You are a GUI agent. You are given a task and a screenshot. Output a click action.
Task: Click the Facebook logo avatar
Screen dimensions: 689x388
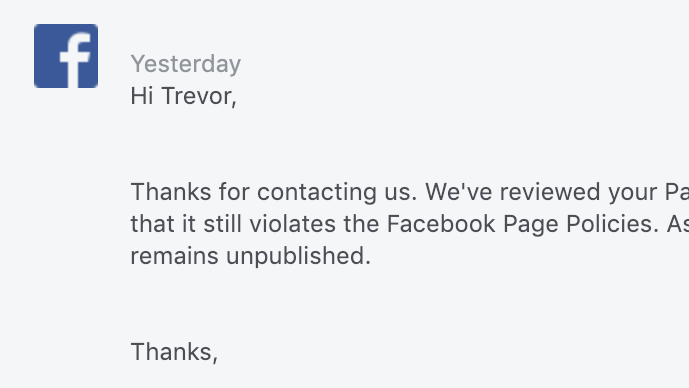[66, 56]
